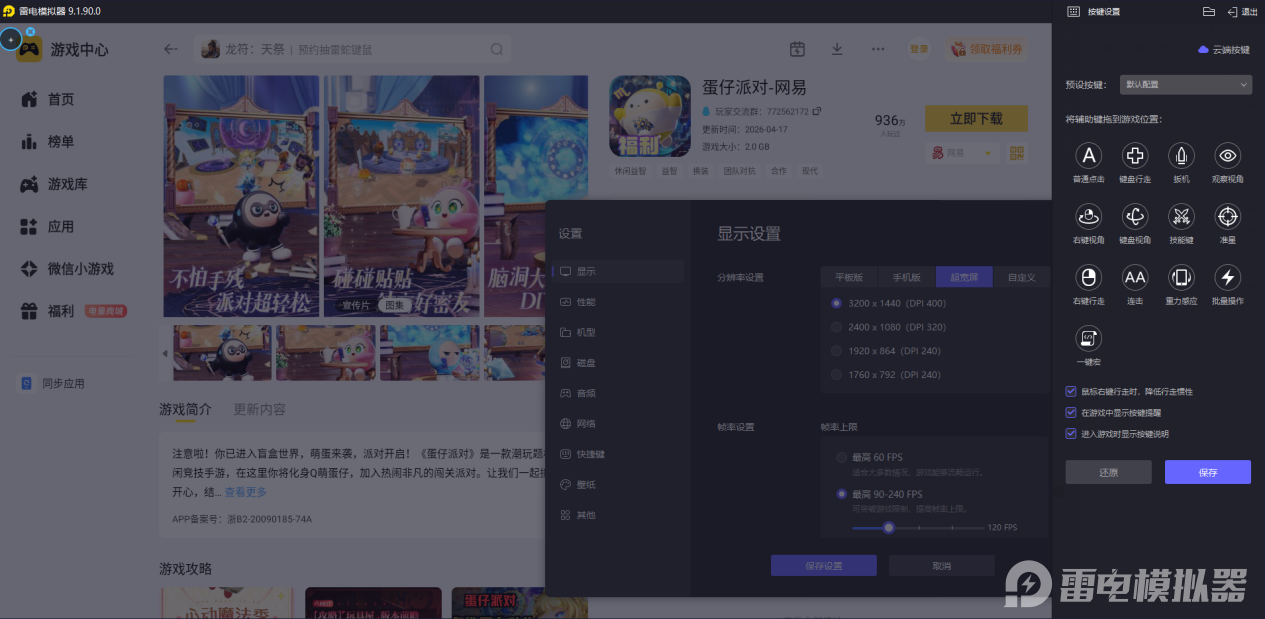Open the three-dots more menu

tap(878, 49)
